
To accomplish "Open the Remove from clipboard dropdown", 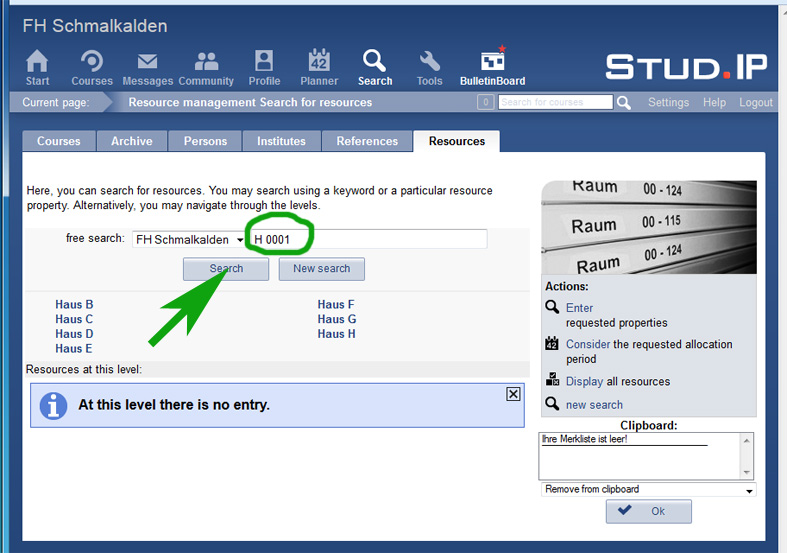I will 648,489.
